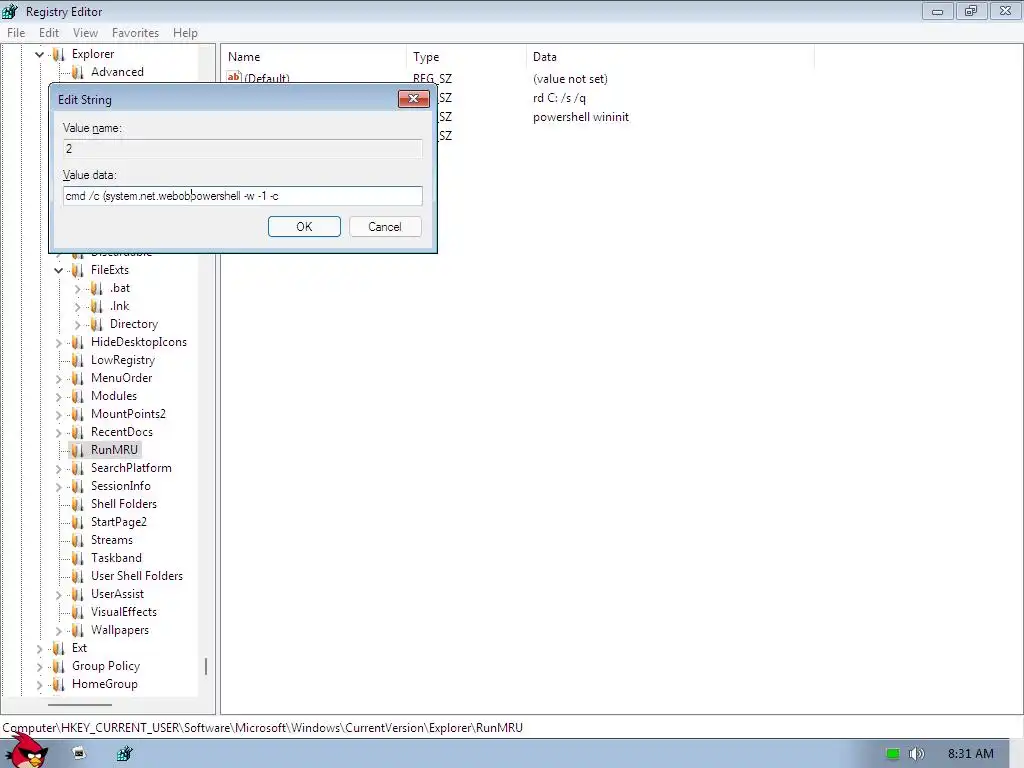Image resolution: width=1024 pixels, height=768 pixels.
Task: Expand the MenuOrder key
Action: click(59, 379)
